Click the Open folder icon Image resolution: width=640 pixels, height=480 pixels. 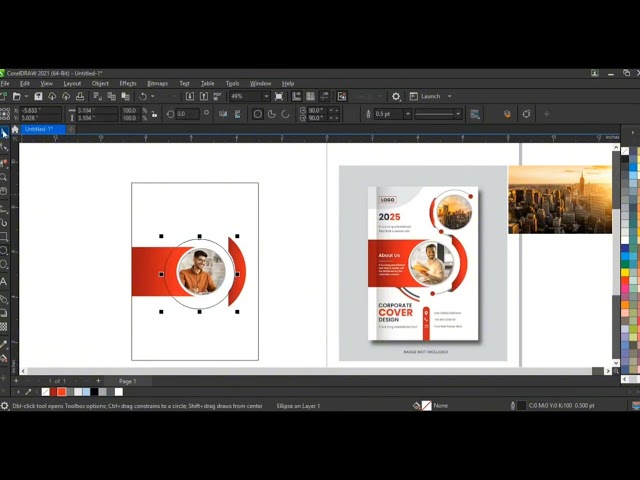point(17,96)
